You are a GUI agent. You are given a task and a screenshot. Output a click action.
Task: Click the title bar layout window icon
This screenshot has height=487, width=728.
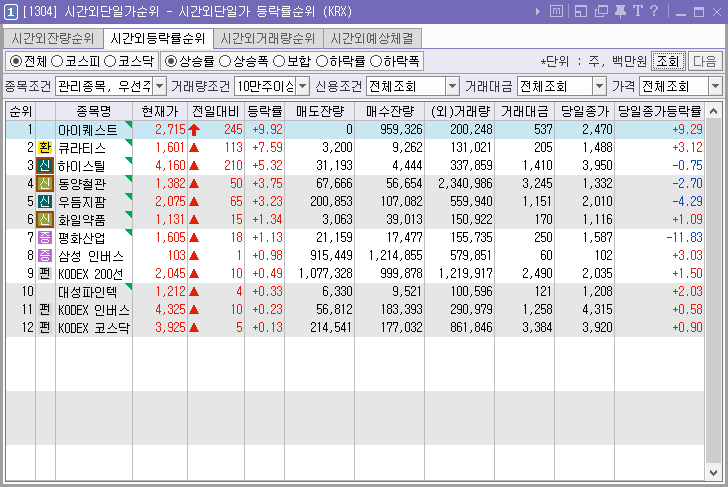(x=581, y=11)
